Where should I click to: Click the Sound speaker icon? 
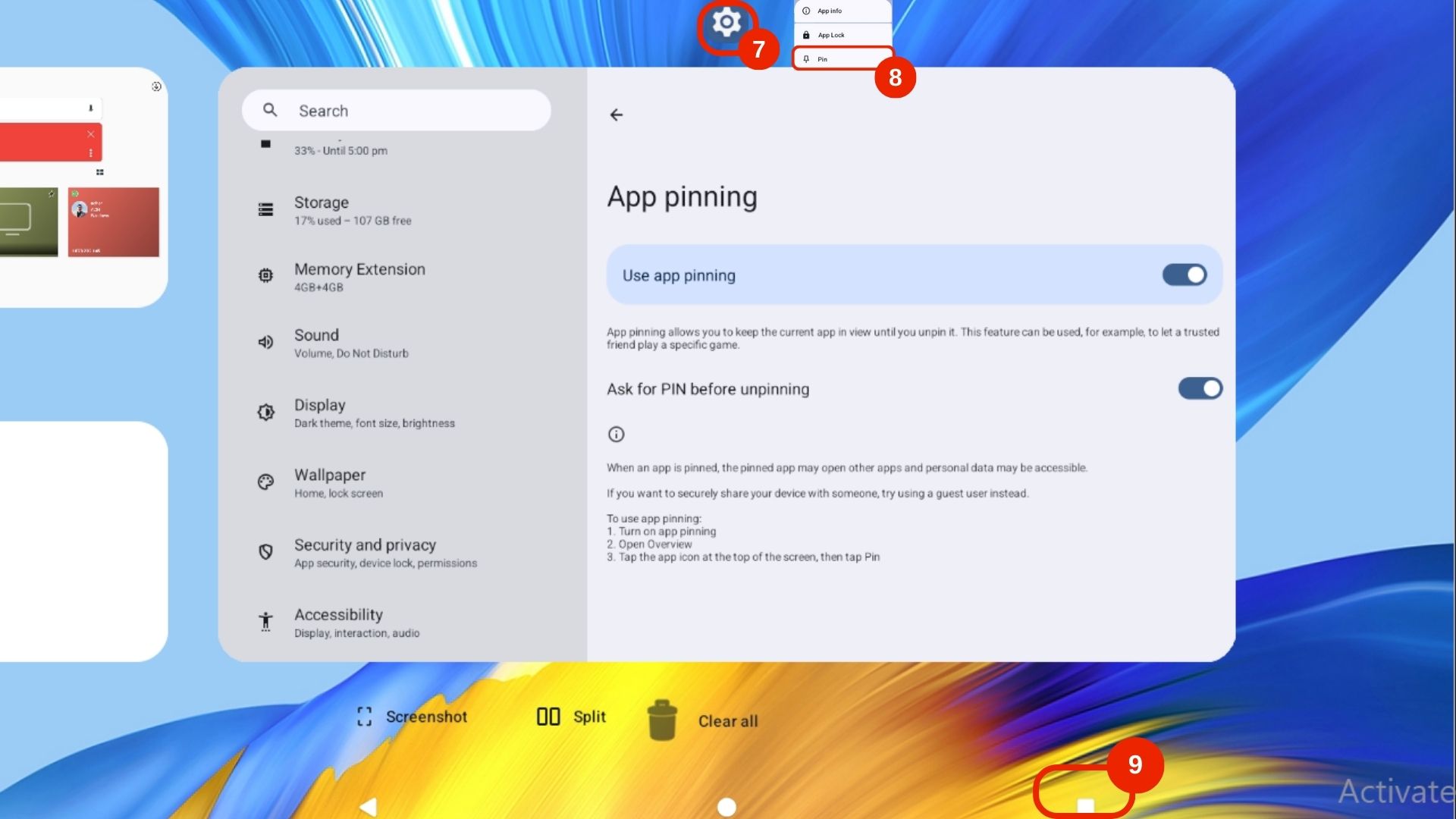265,342
